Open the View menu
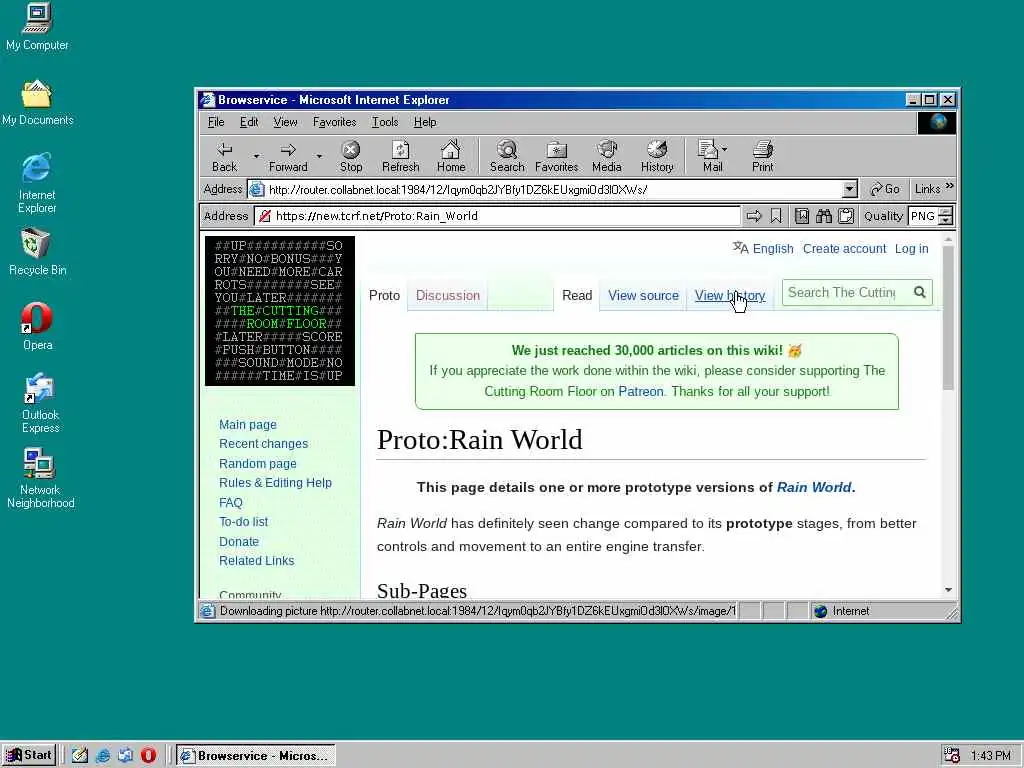Viewport: 1024px width, 768px height. pyautogui.click(x=285, y=122)
